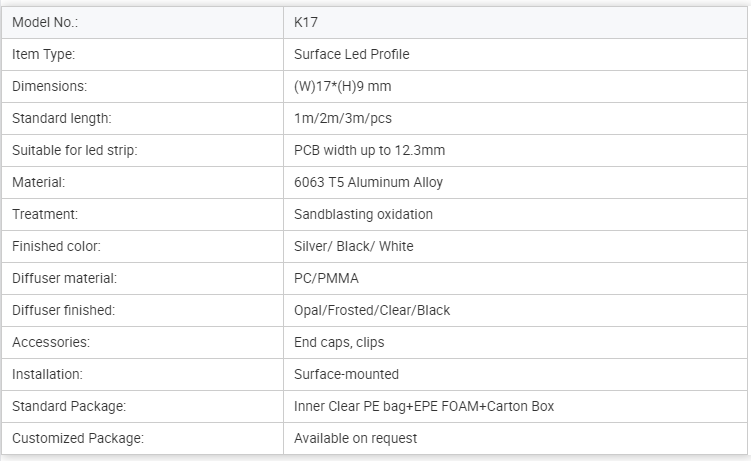Click the (W)17*(H)9 mm value
The width and height of the screenshot is (751, 461).
click(x=342, y=87)
